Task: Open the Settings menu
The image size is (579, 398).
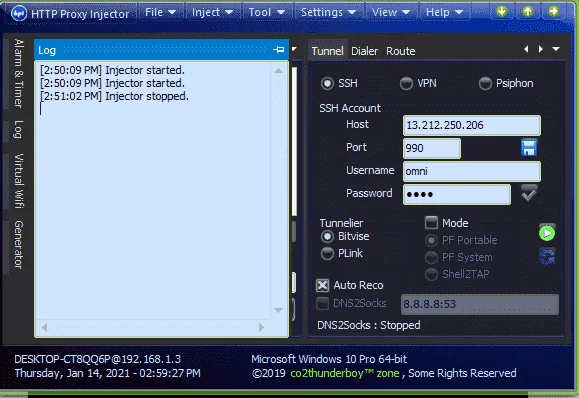Action: tap(328, 12)
